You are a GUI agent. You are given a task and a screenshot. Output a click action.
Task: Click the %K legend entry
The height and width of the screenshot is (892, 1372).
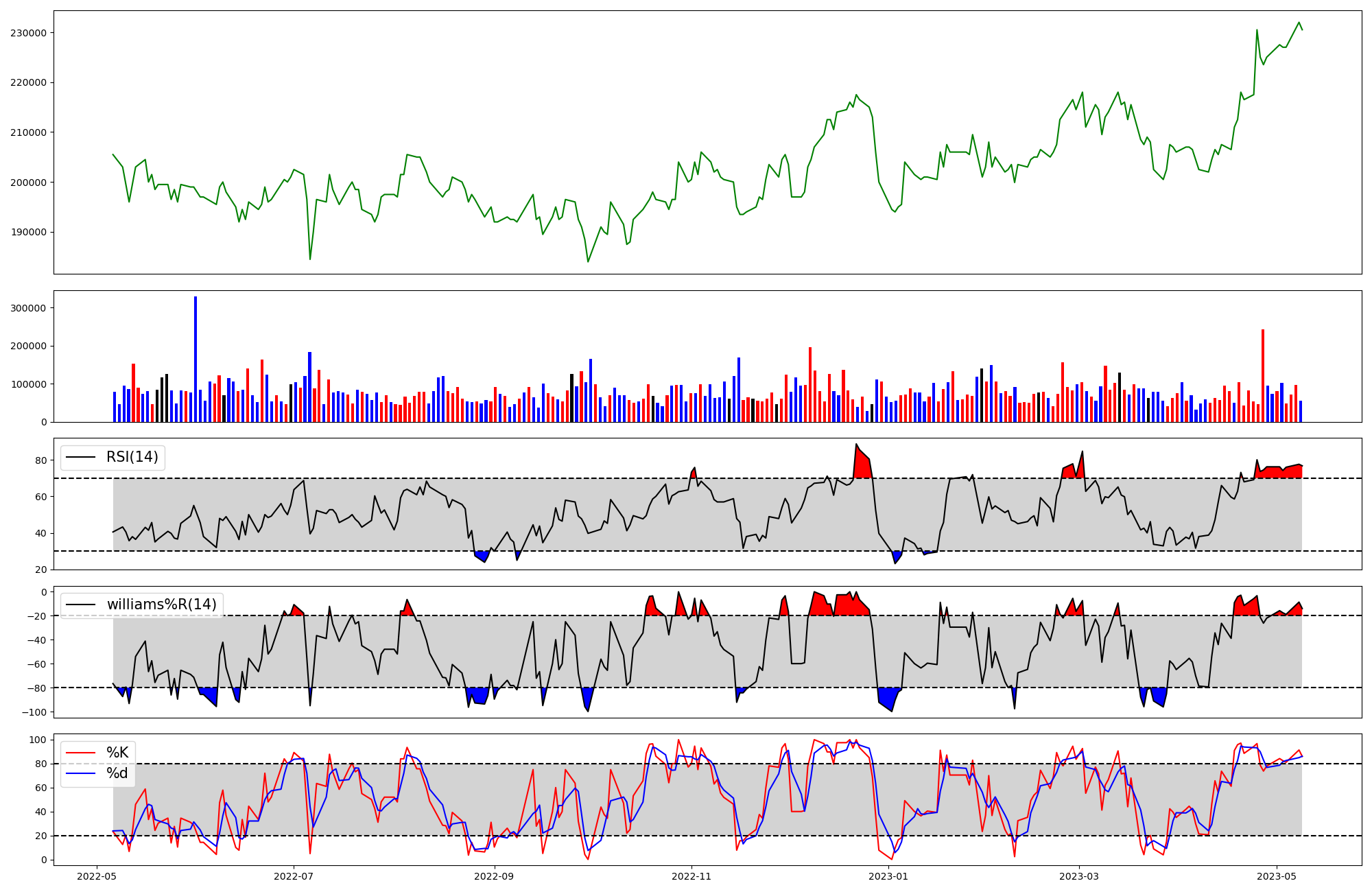117,753
